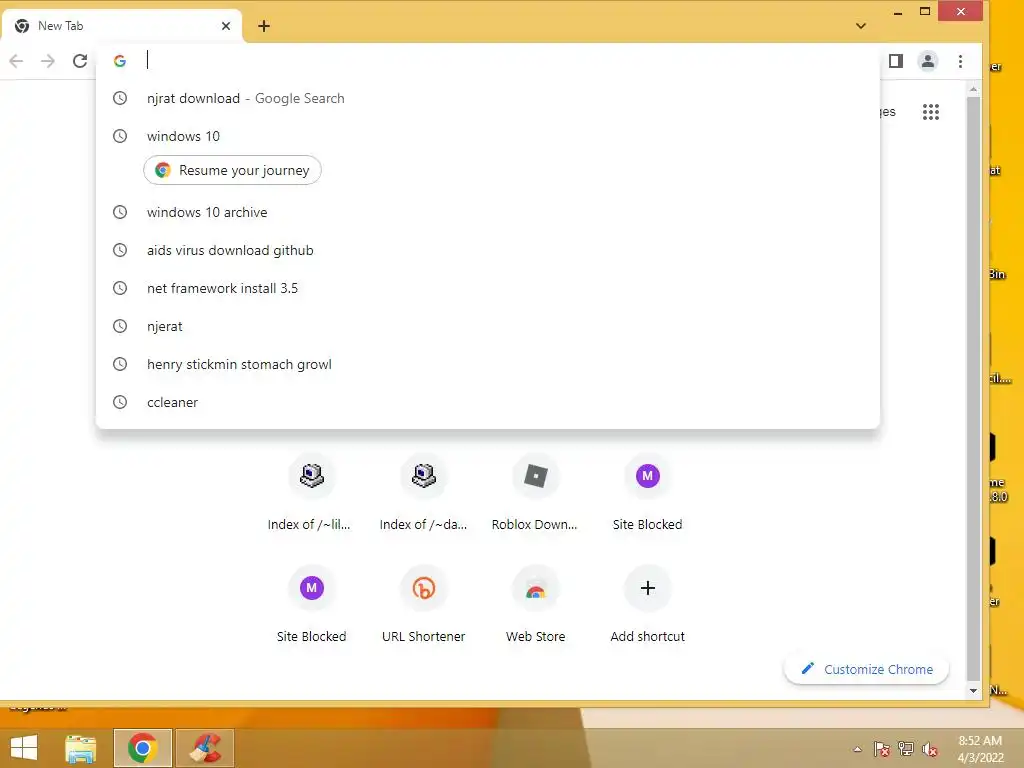Select henry stickmin stomach growl suggestion
Viewport: 1024px width, 768px height.
coord(487,364)
